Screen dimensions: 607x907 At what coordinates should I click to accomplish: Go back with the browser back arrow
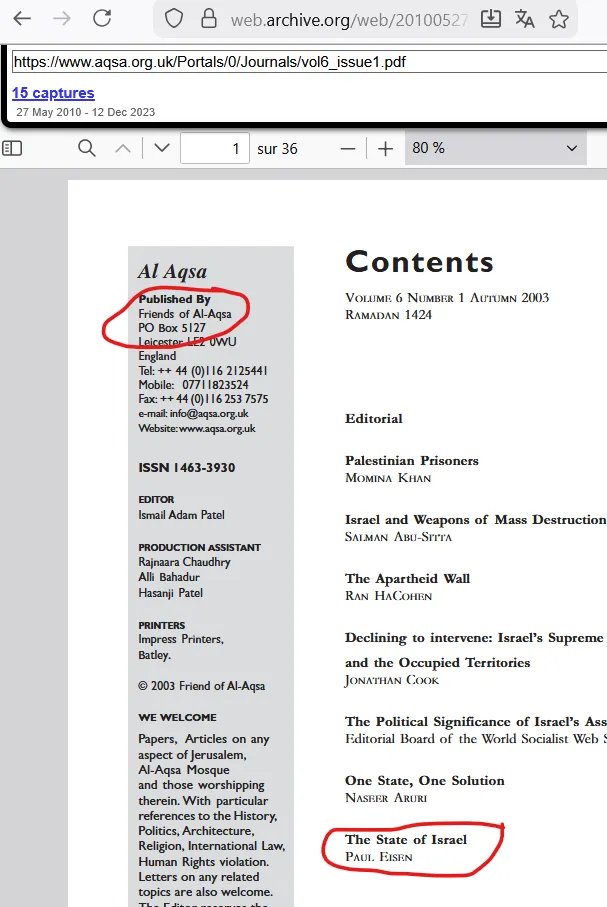(x=22, y=19)
